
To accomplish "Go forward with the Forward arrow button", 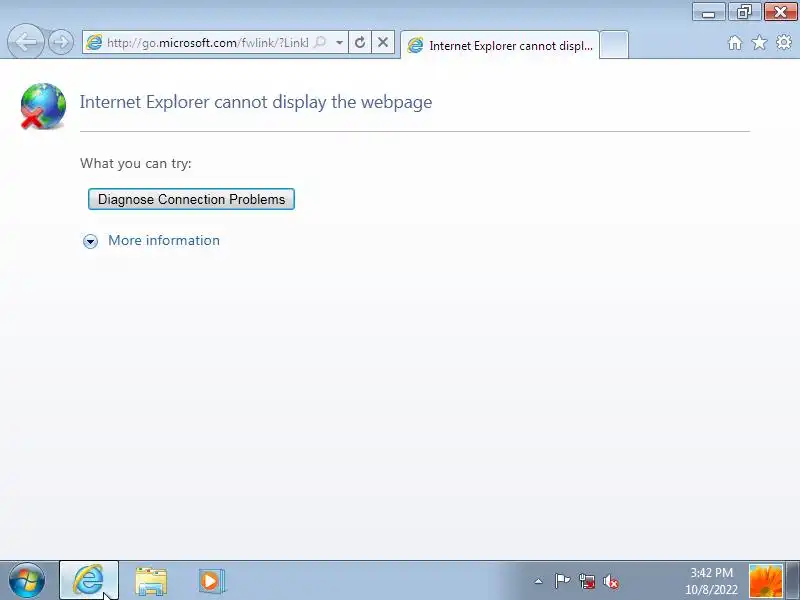I will (61, 42).
